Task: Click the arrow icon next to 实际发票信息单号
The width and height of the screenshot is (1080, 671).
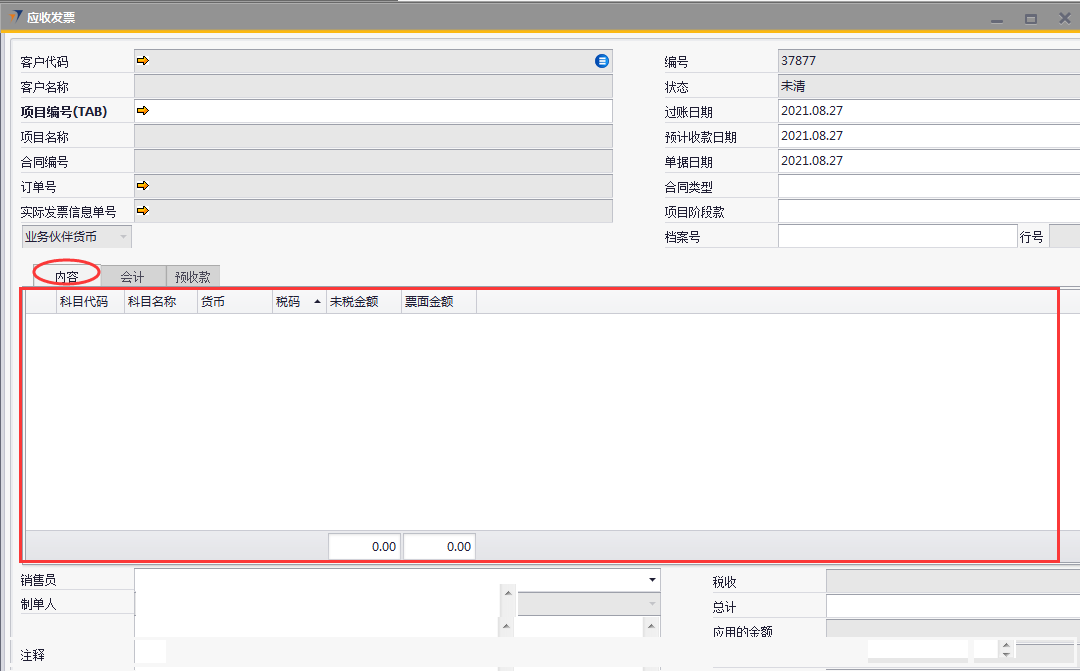Action: tap(143, 210)
